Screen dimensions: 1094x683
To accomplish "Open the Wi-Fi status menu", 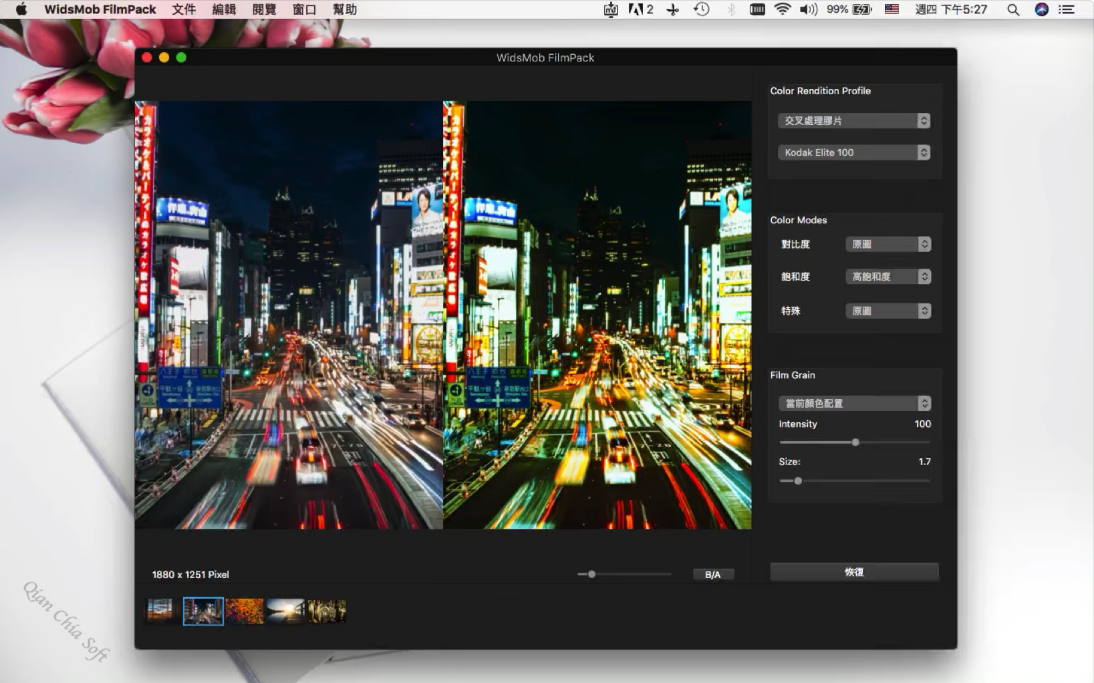I will coord(783,9).
